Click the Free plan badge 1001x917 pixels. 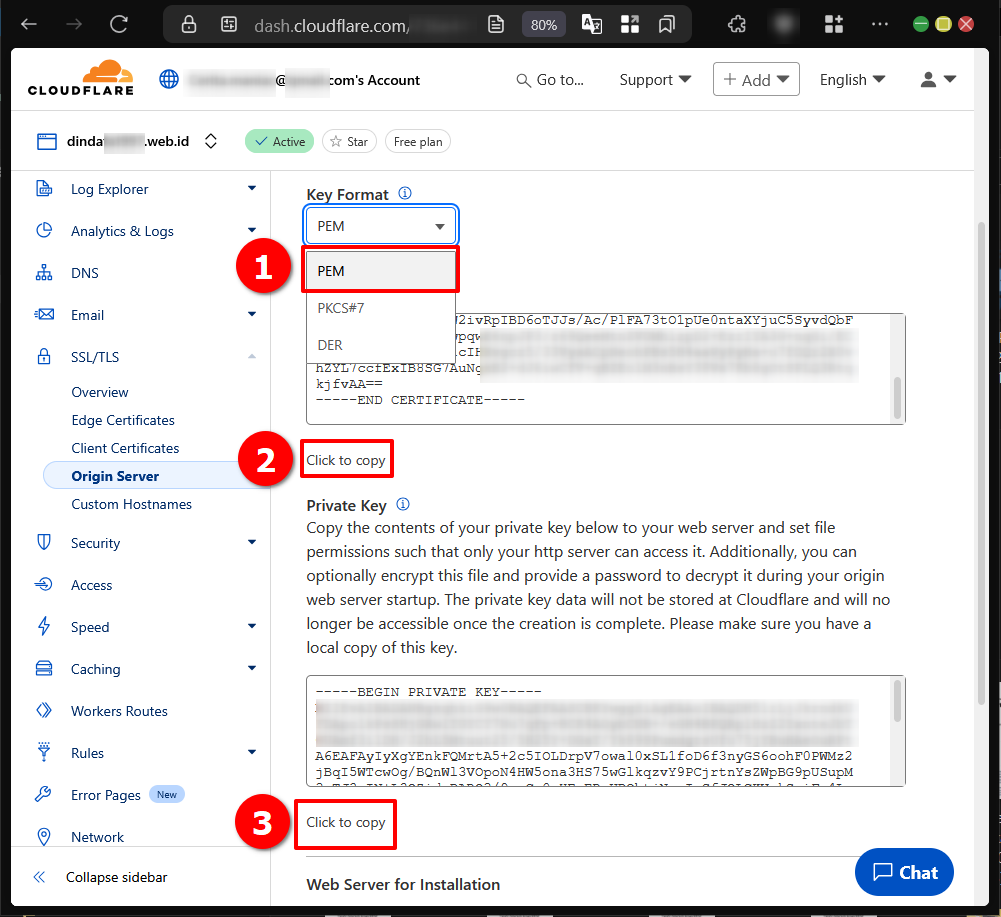(418, 142)
